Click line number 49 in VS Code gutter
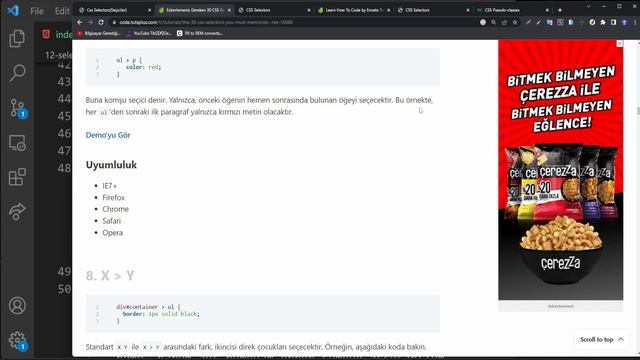Screen dimensions: 640x360 click(64, 272)
